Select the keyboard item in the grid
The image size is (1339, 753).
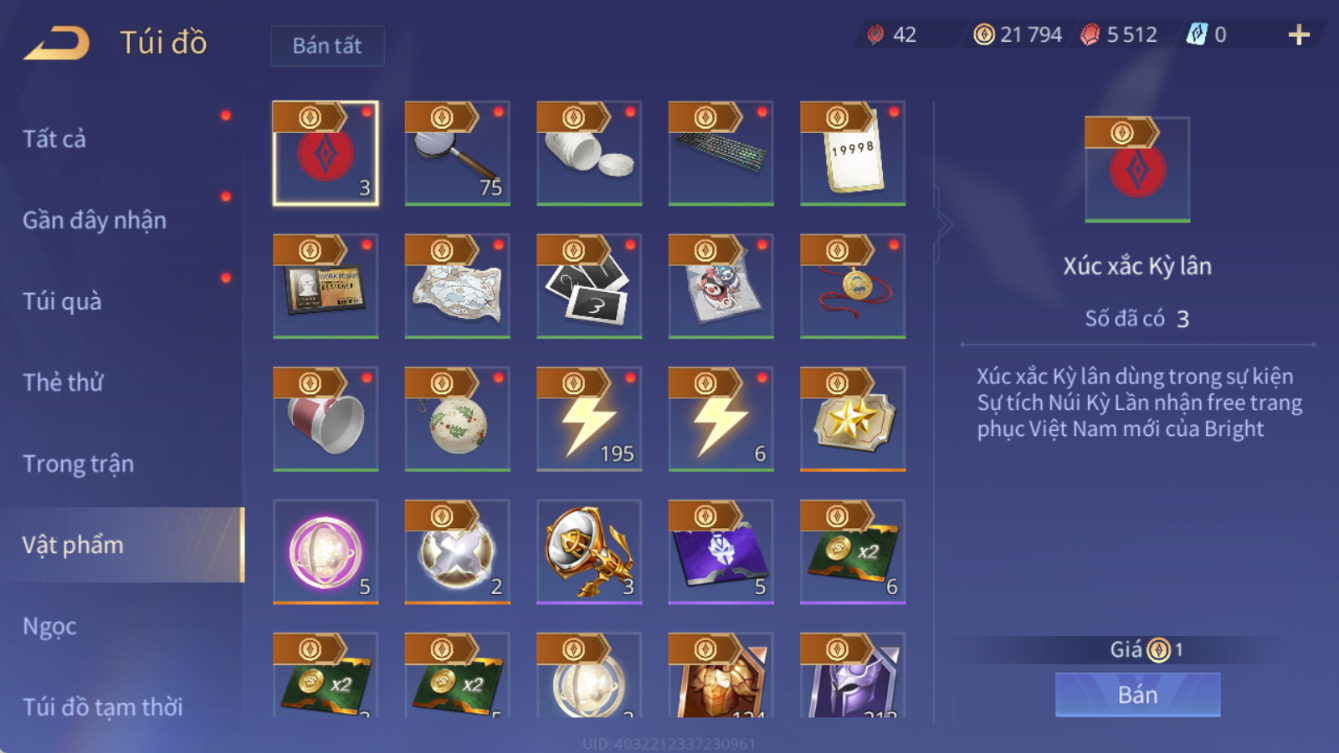[x=721, y=153]
